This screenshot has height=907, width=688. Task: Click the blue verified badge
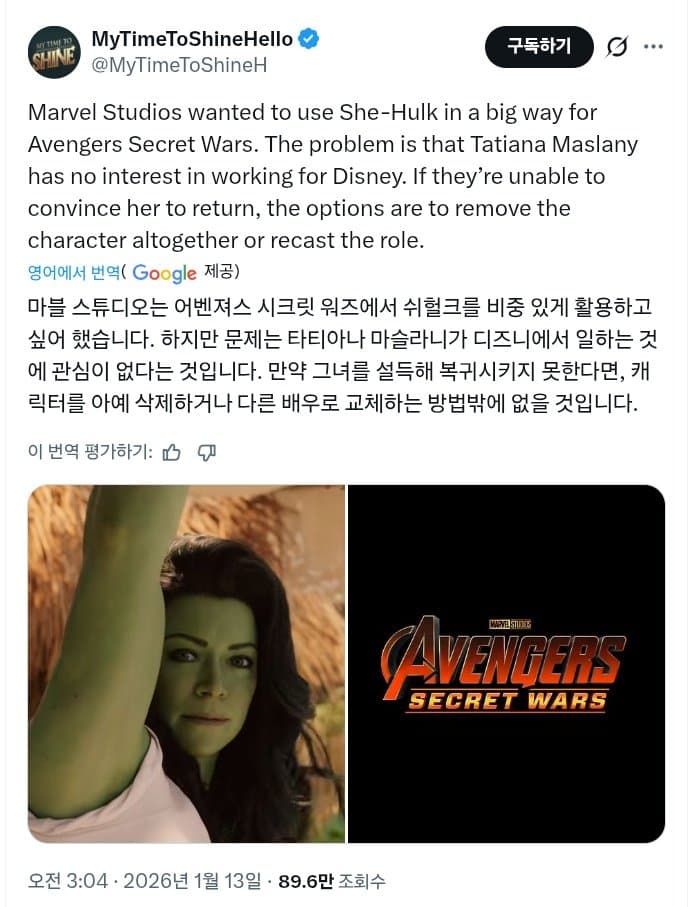click(x=308, y=39)
